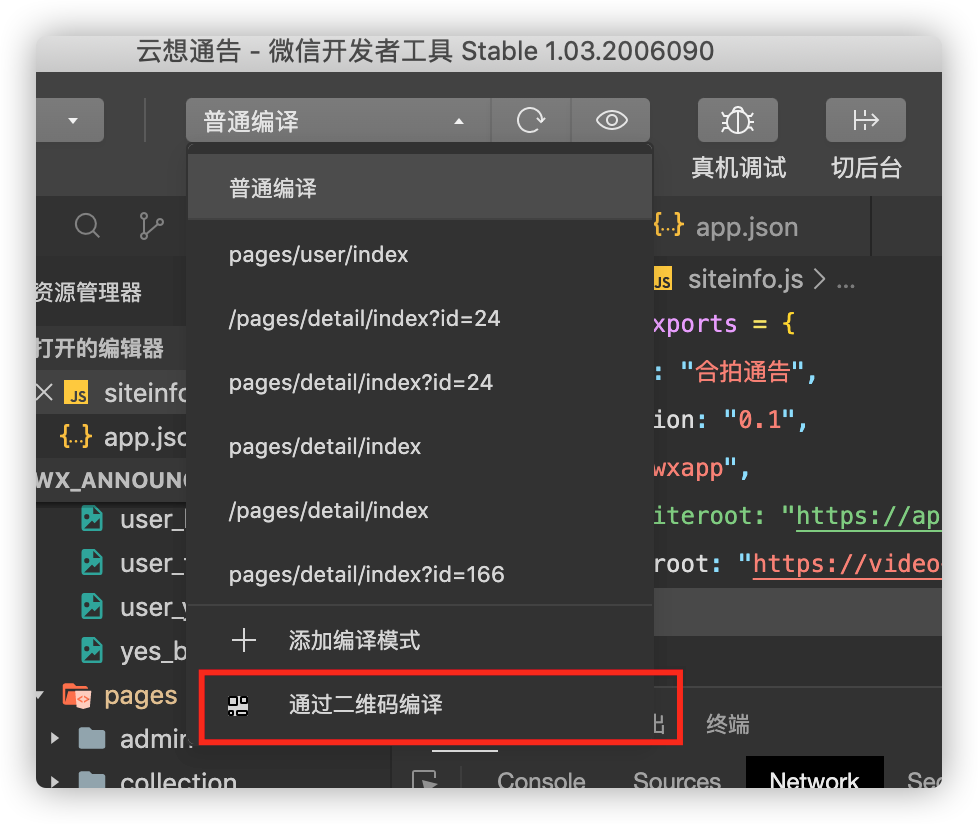Select 普通编译 in the dropdown list
This screenshot has height=824, width=978.
(420, 188)
